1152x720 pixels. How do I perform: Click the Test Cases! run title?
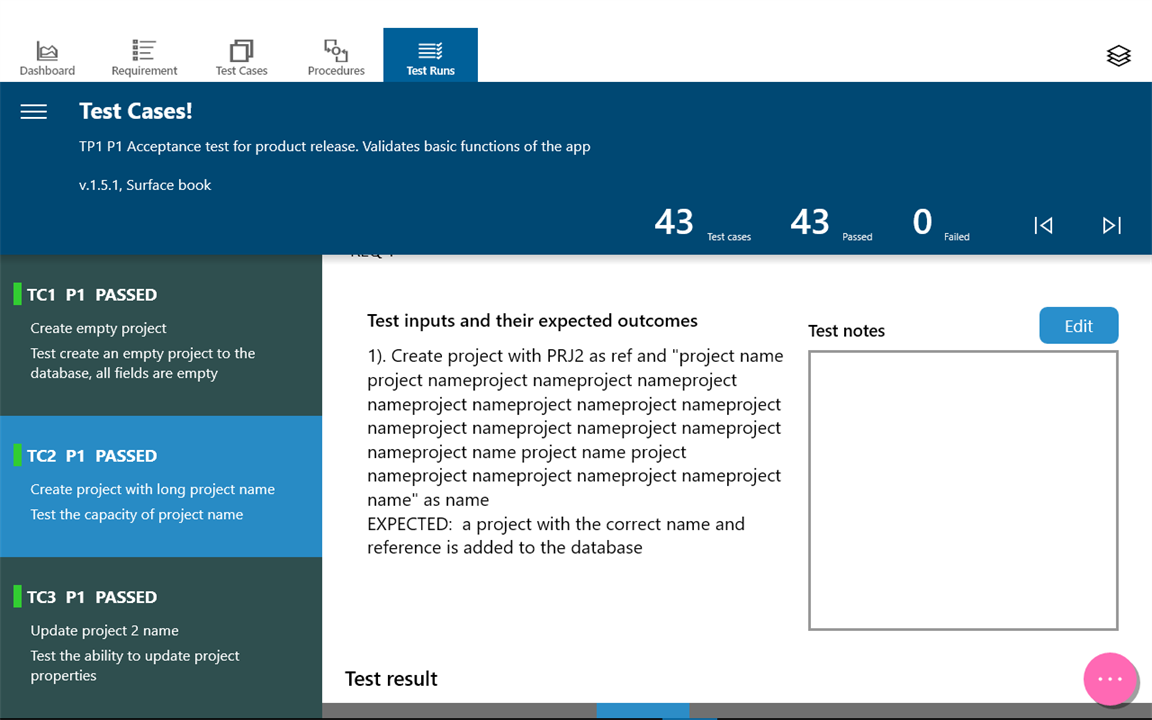click(x=136, y=111)
